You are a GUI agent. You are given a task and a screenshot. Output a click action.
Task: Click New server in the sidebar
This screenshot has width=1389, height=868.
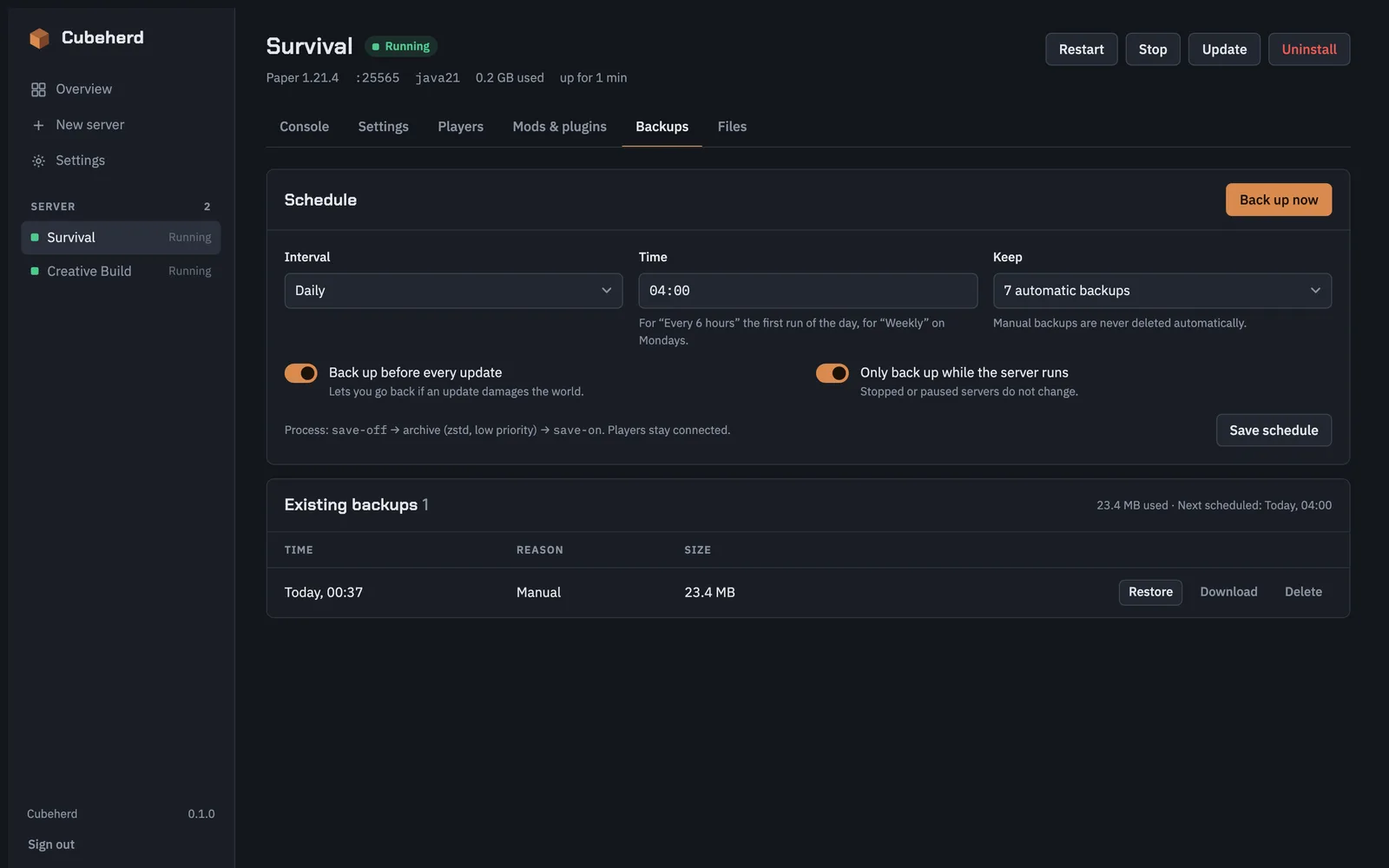(121, 125)
